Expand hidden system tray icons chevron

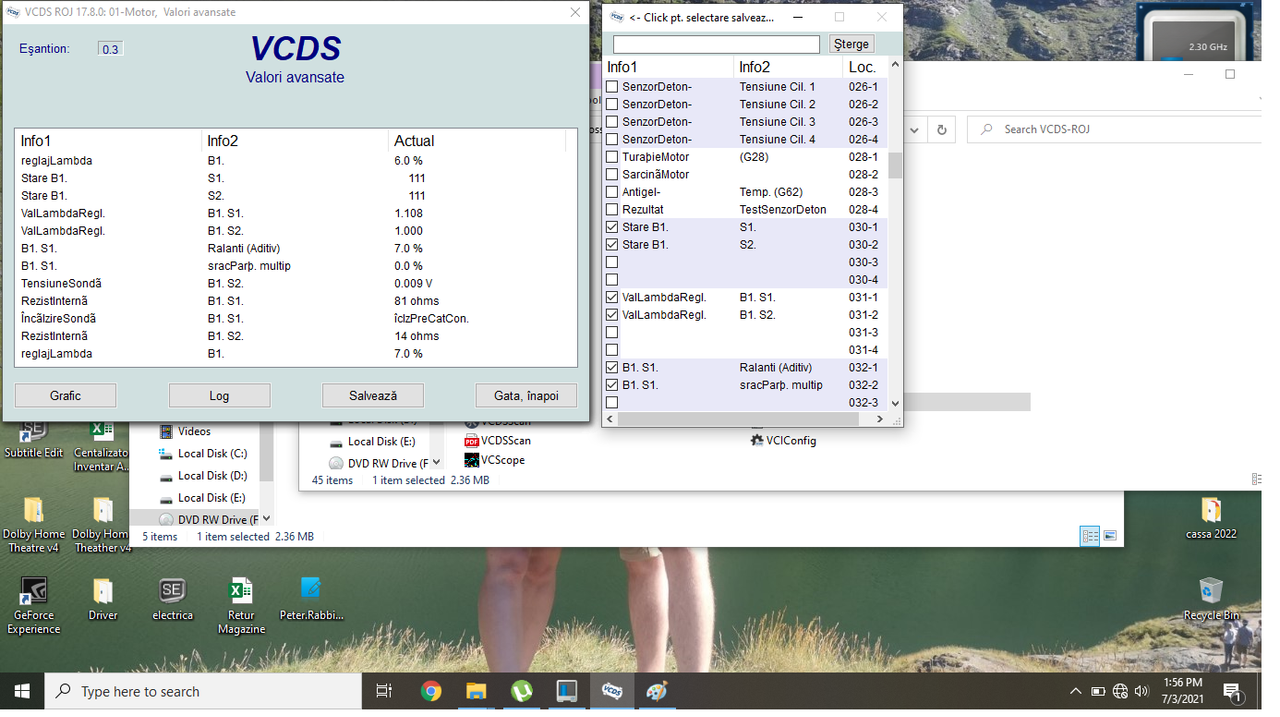click(1075, 691)
